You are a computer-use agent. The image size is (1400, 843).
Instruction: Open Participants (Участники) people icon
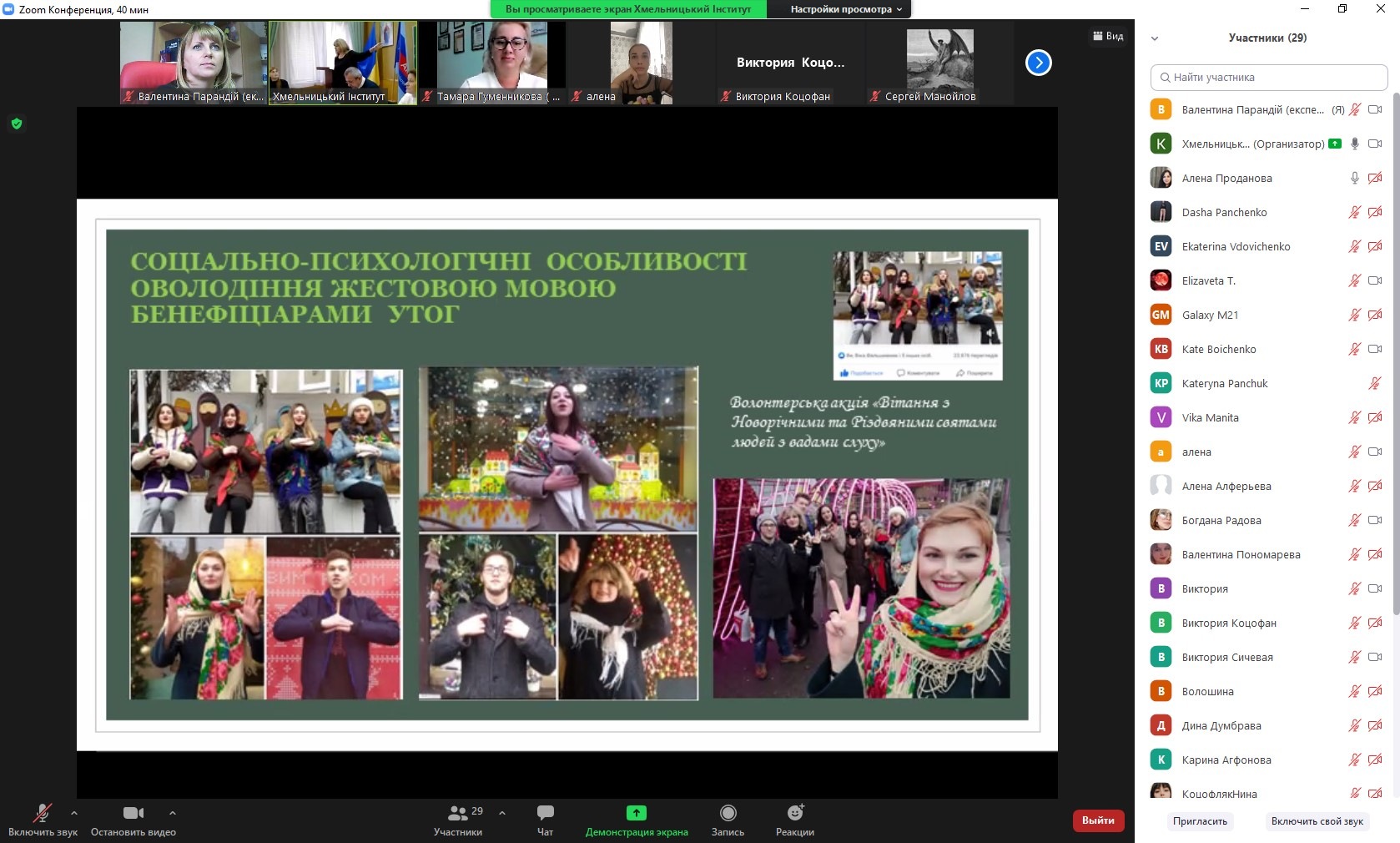click(x=458, y=813)
